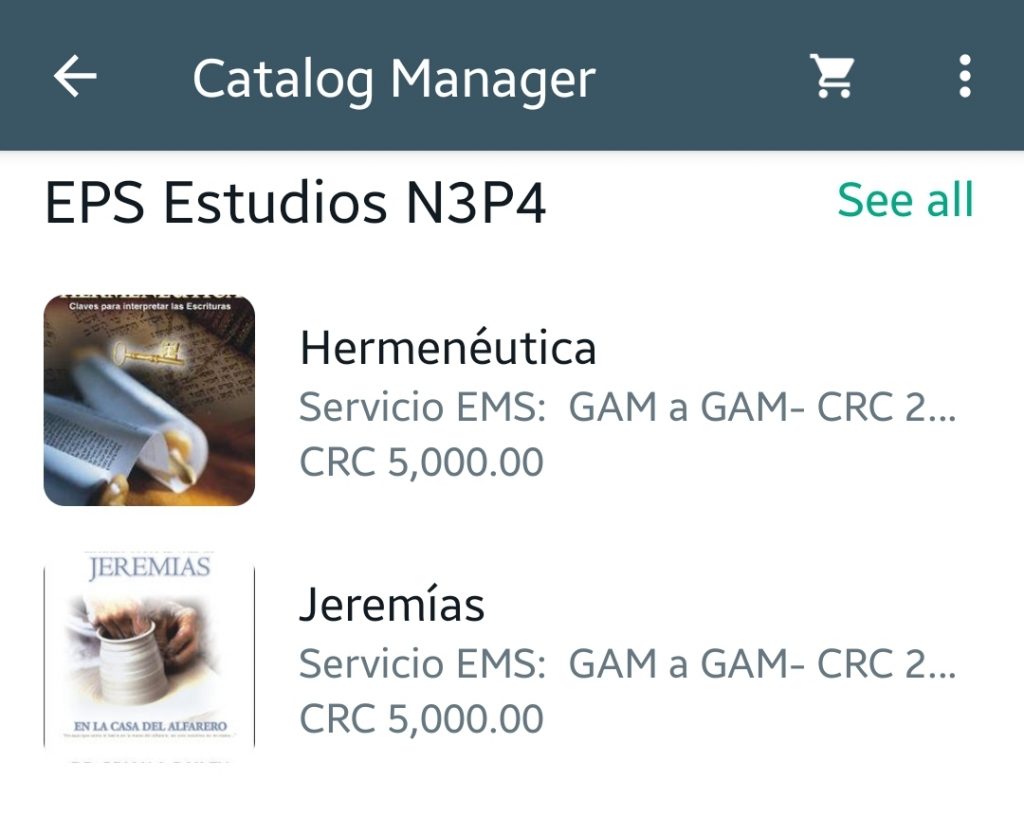Tap the See all link
The image size is (1024, 816).
point(905,200)
